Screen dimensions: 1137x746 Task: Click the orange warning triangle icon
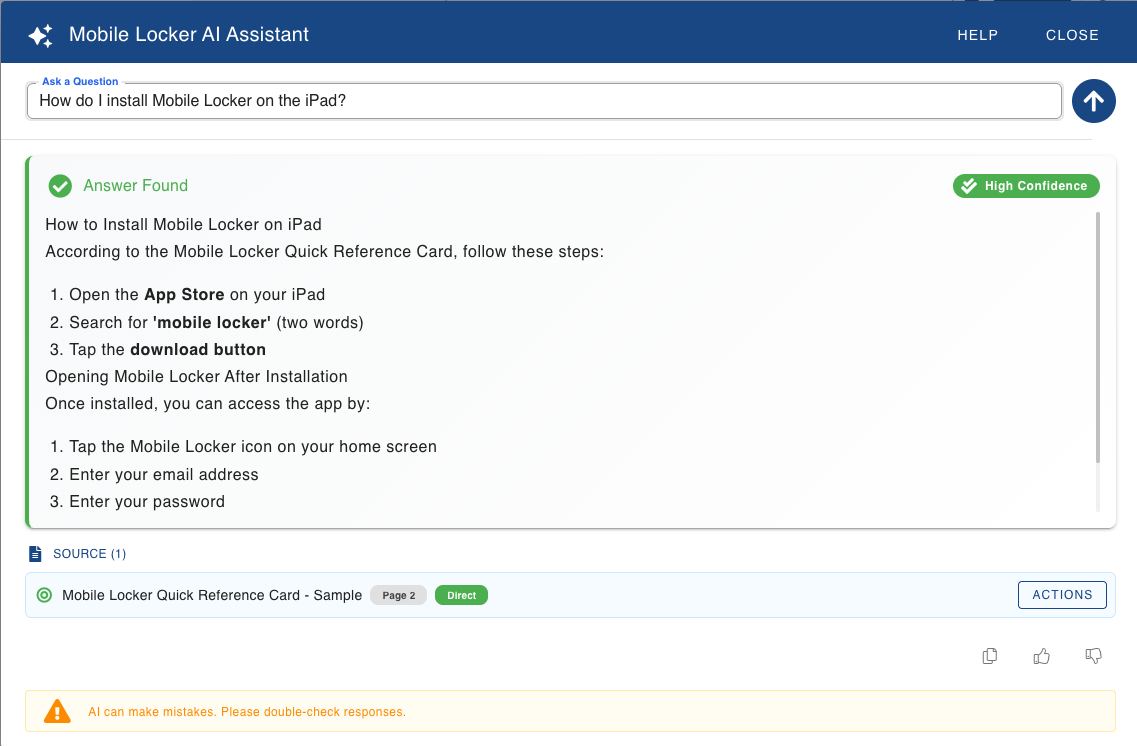point(57,711)
